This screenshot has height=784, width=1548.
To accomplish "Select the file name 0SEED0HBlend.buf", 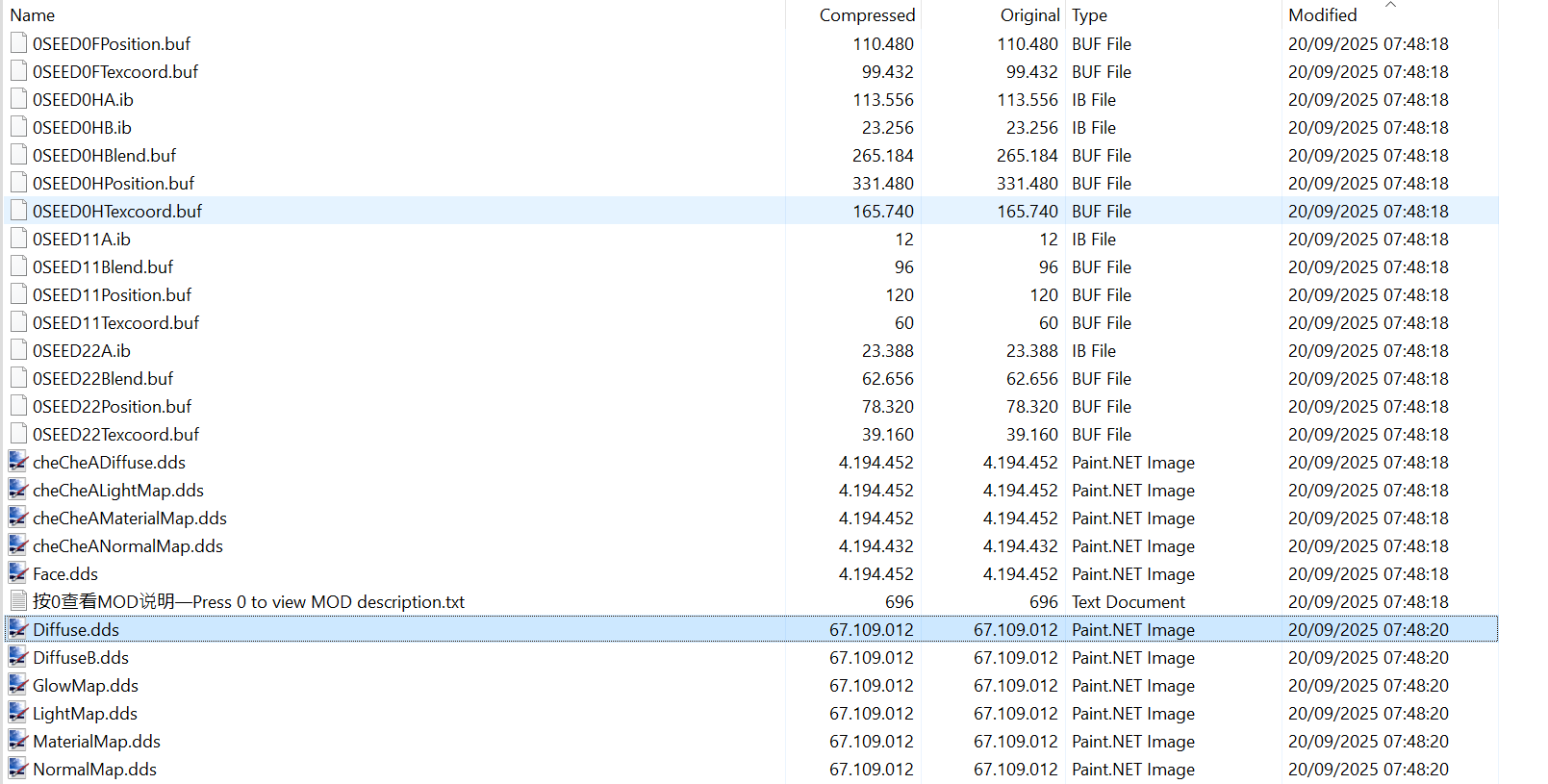I will point(104,155).
